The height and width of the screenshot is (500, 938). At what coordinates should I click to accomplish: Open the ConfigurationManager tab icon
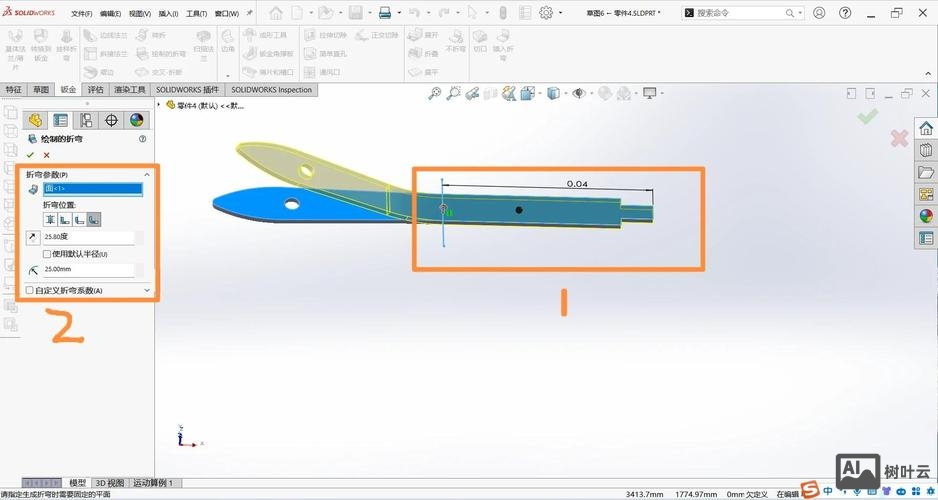[x=86, y=120]
